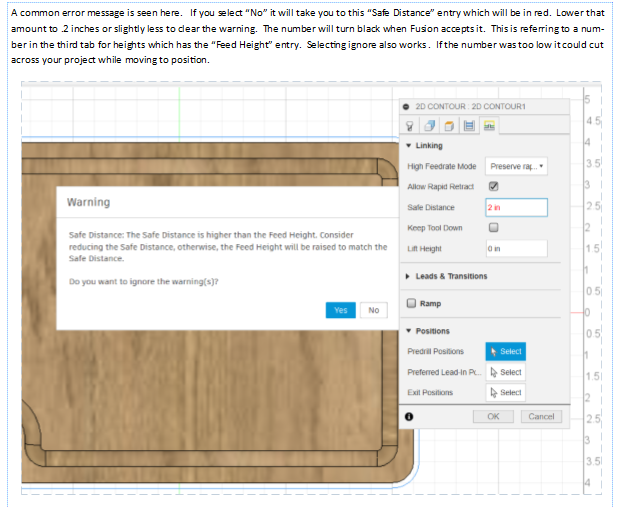Choose No in the Warning dialog
This screenshot has width=622, height=507.
click(374, 310)
